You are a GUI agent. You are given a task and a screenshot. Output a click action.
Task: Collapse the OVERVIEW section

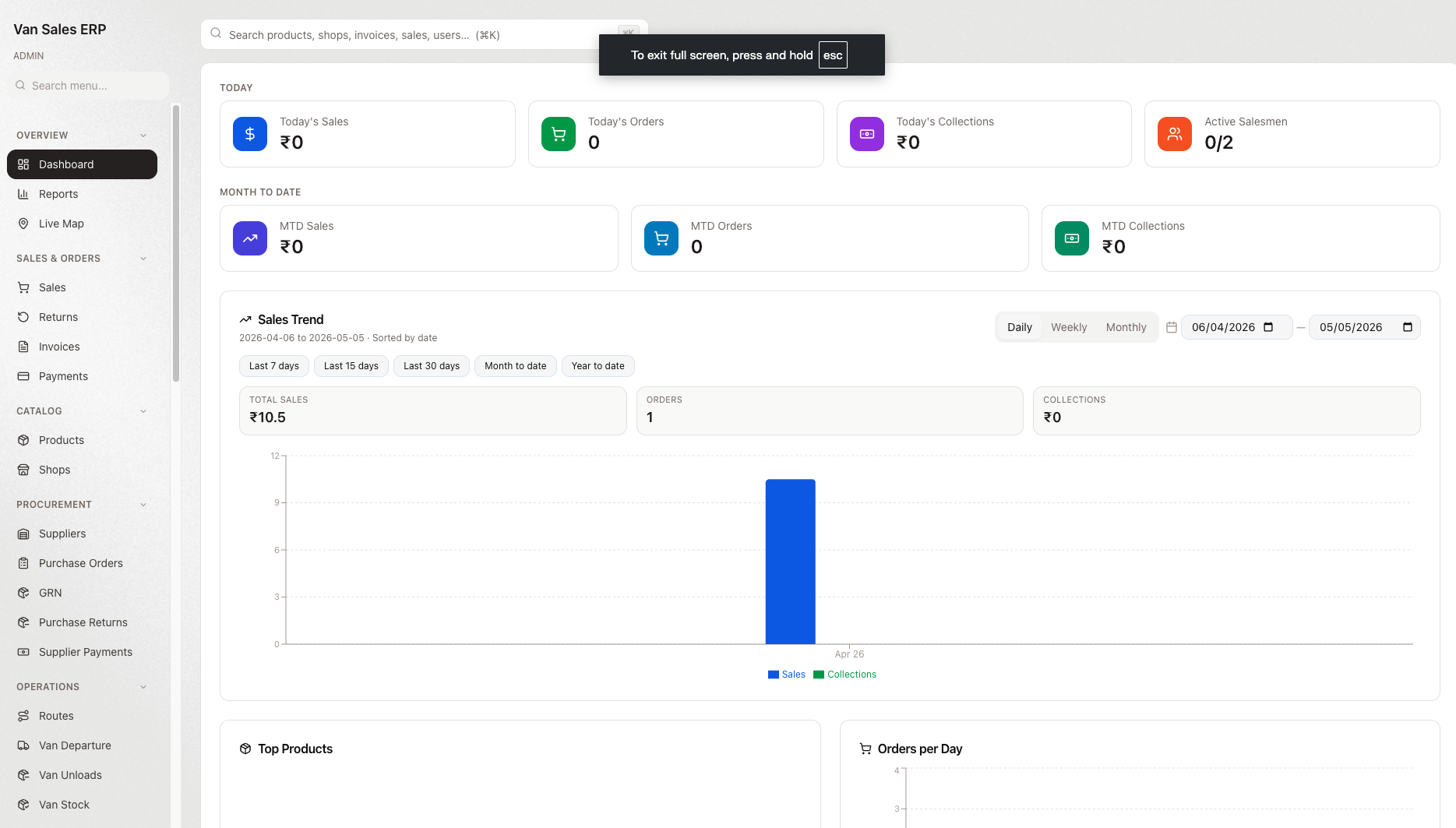click(x=143, y=136)
